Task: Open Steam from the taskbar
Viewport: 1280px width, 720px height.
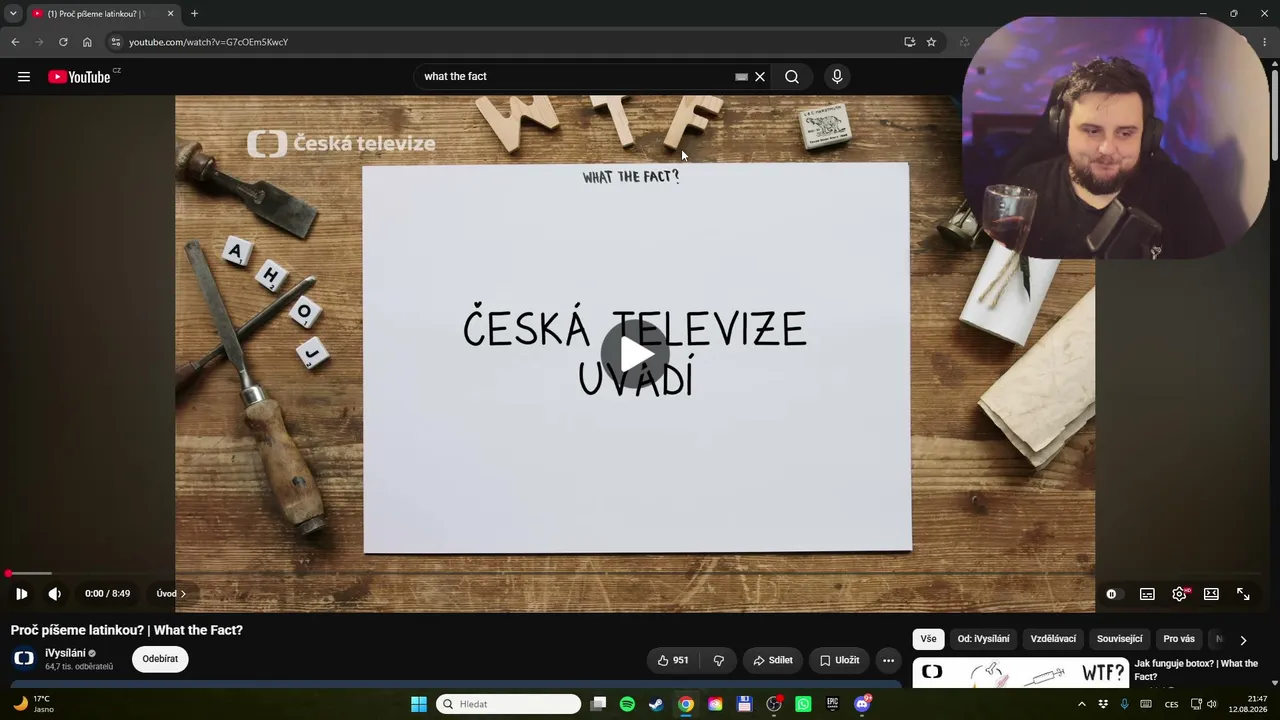Action: pos(656,704)
